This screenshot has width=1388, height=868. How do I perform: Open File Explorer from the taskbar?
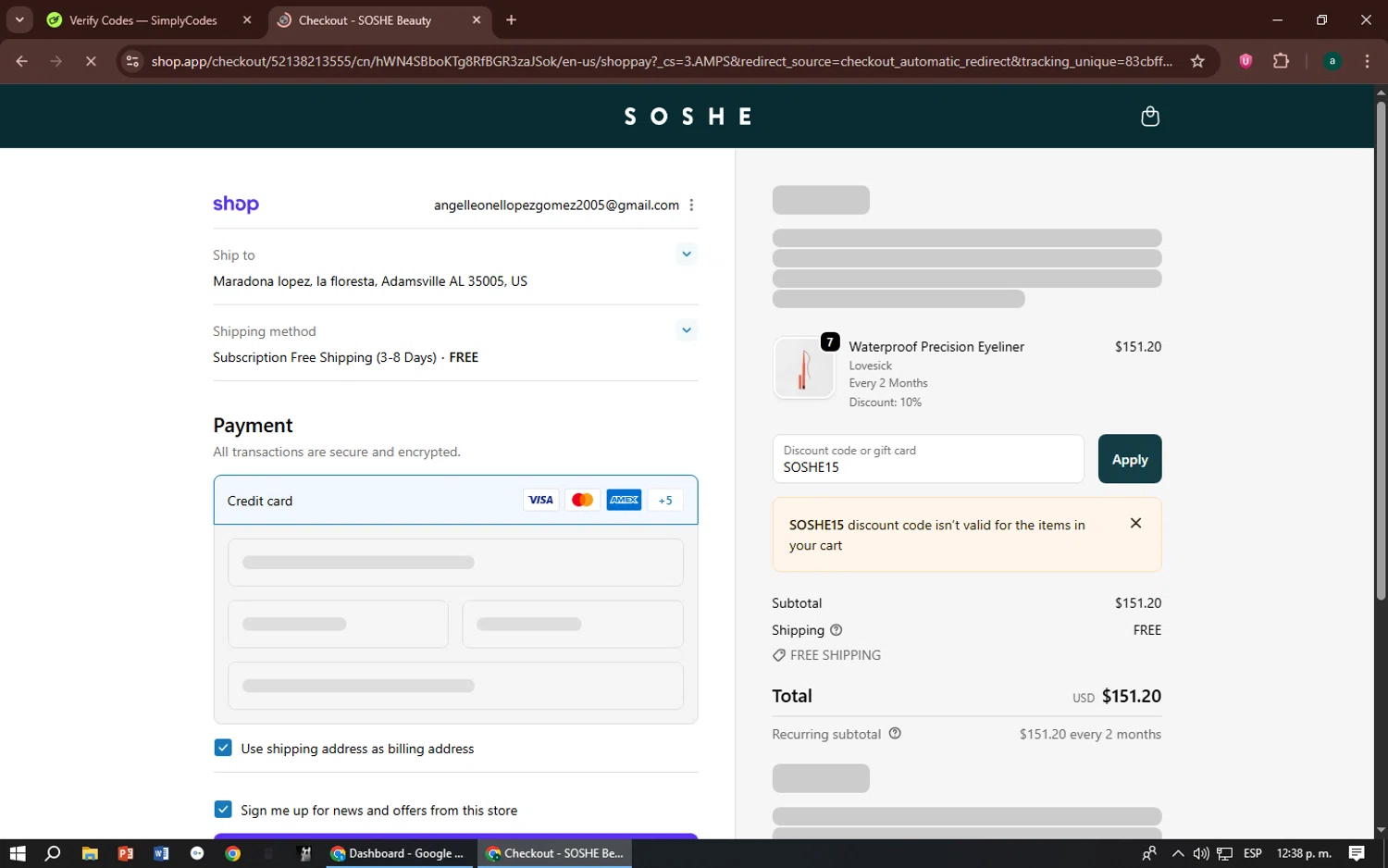tap(90, 853)
